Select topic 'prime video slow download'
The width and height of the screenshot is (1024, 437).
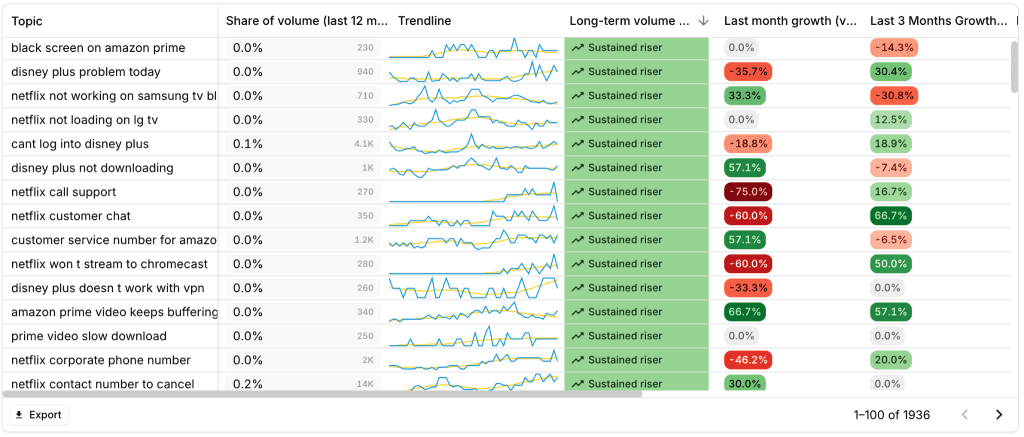tap(89, 336)
